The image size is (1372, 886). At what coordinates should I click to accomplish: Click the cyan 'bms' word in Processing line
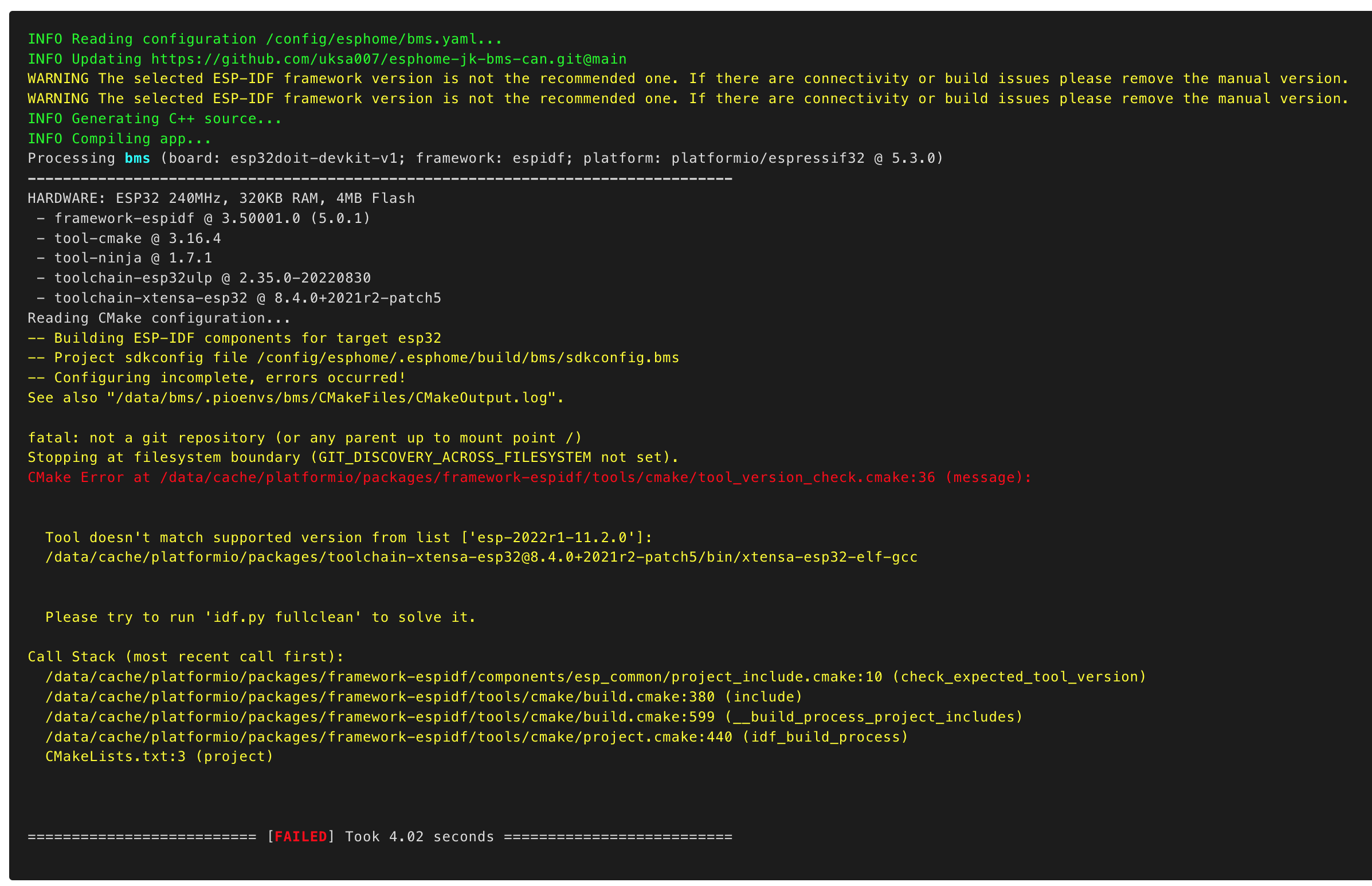click(138, 158)
